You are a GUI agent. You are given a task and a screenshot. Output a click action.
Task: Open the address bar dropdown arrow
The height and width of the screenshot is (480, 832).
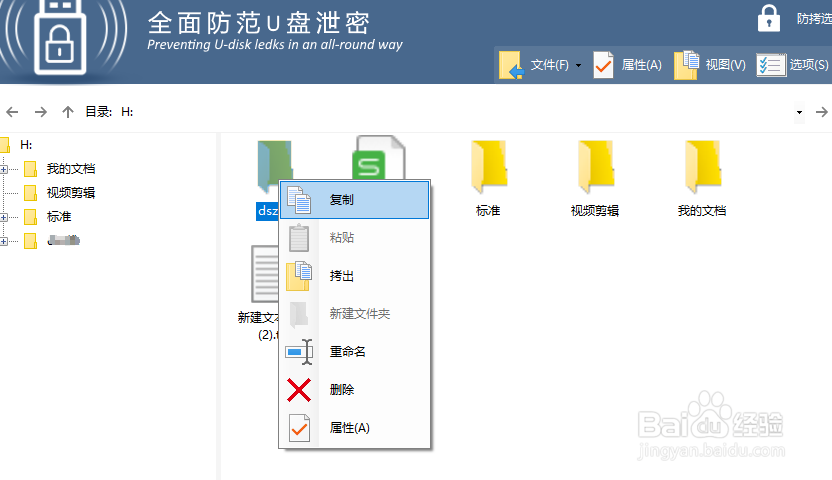click(799, 112)
